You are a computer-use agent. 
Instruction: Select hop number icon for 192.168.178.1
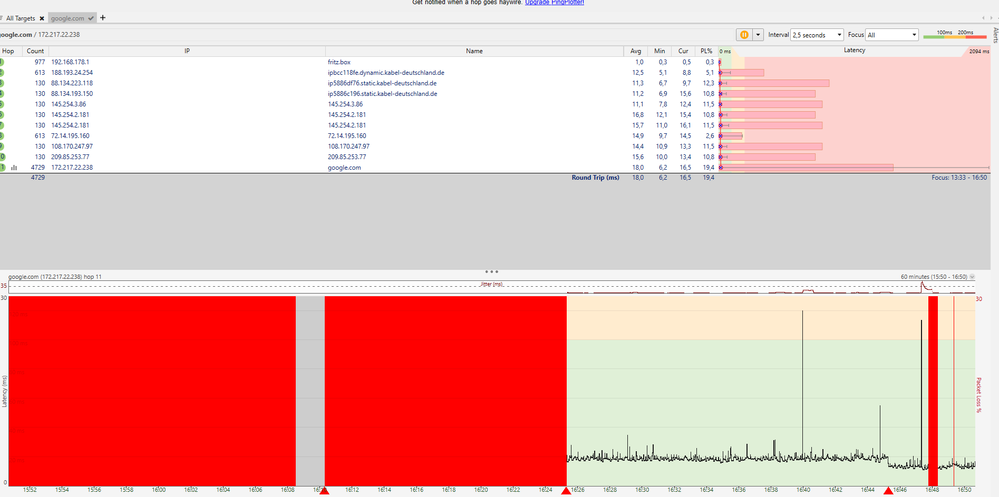[2, 62]
